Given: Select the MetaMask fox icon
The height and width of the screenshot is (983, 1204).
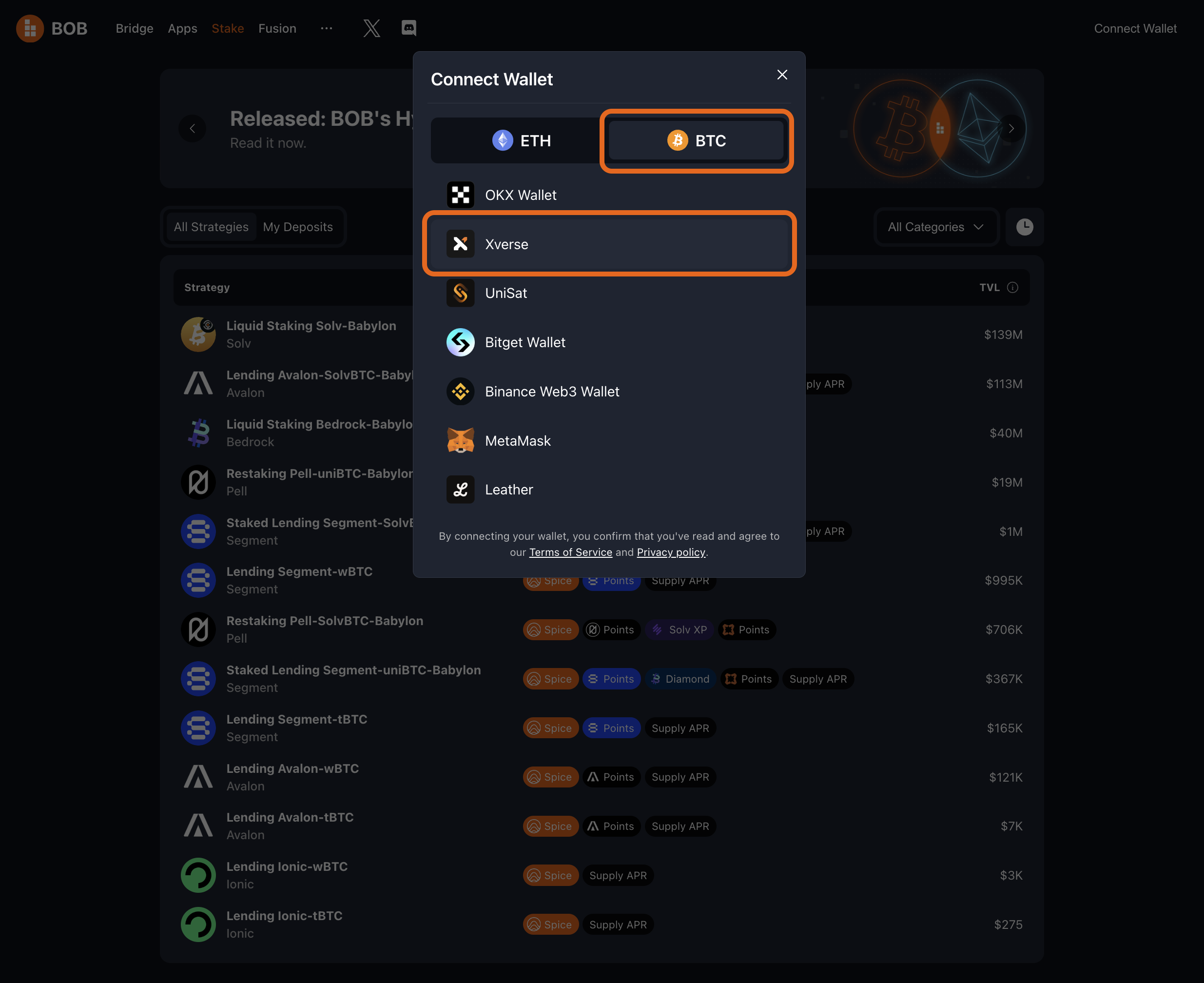Looking at the screenshot, I should pos(460,440).
